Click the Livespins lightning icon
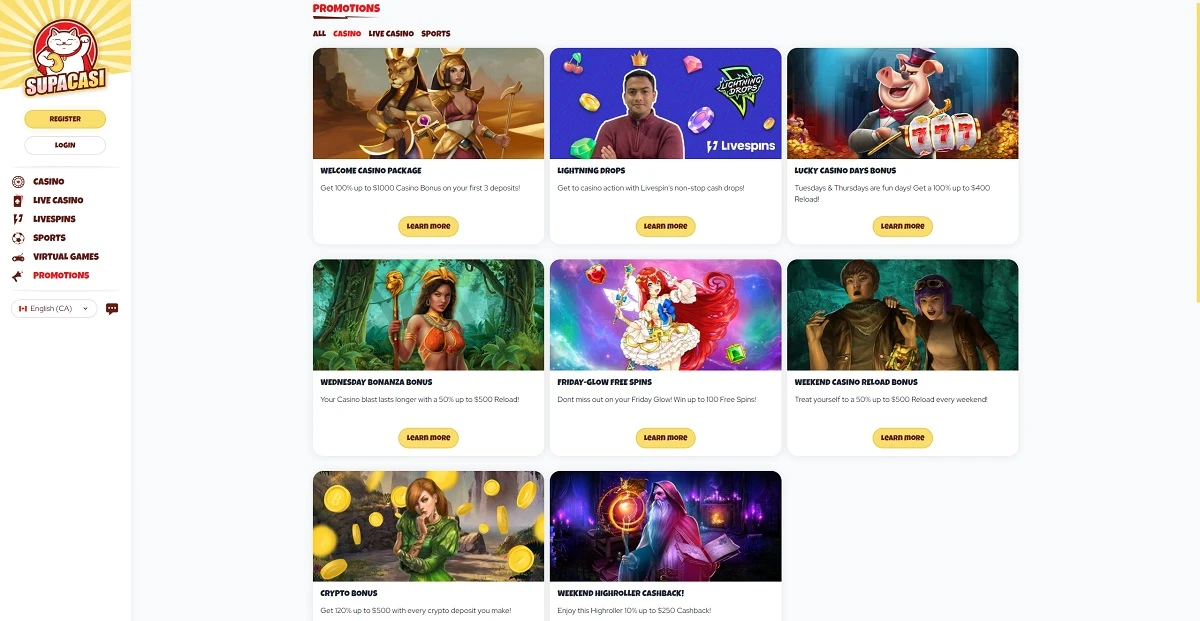This screenshot has width=1200, height=621. [x=18, y=219]
